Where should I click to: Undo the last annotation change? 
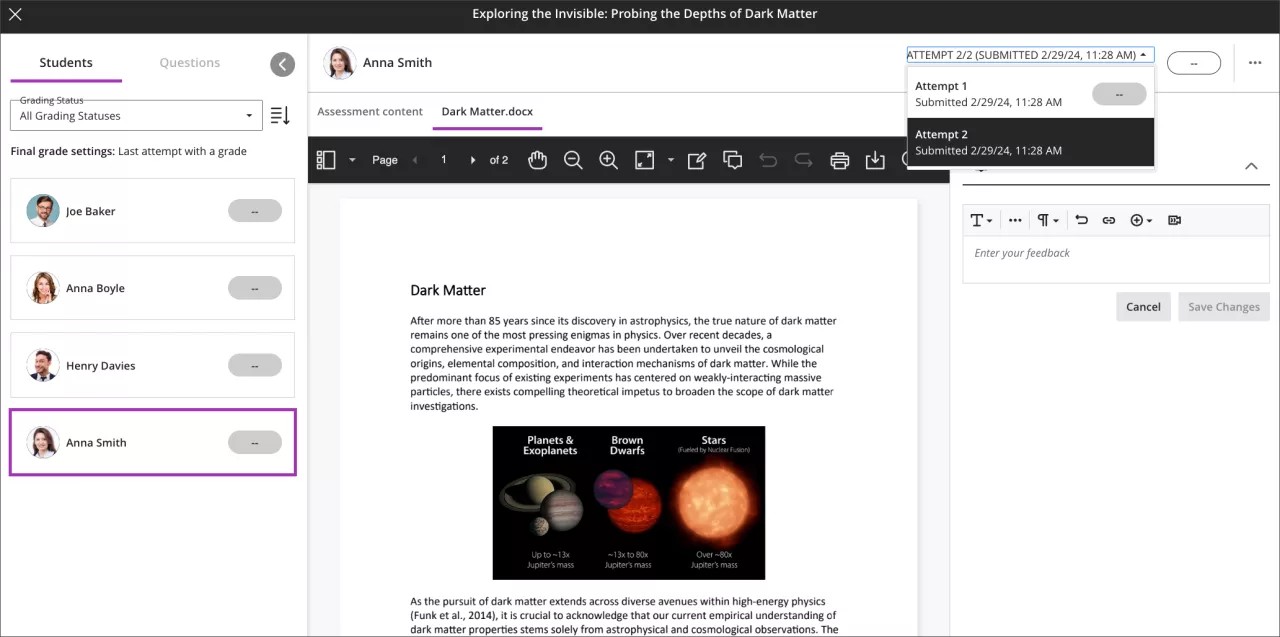(x=769, y=159)
